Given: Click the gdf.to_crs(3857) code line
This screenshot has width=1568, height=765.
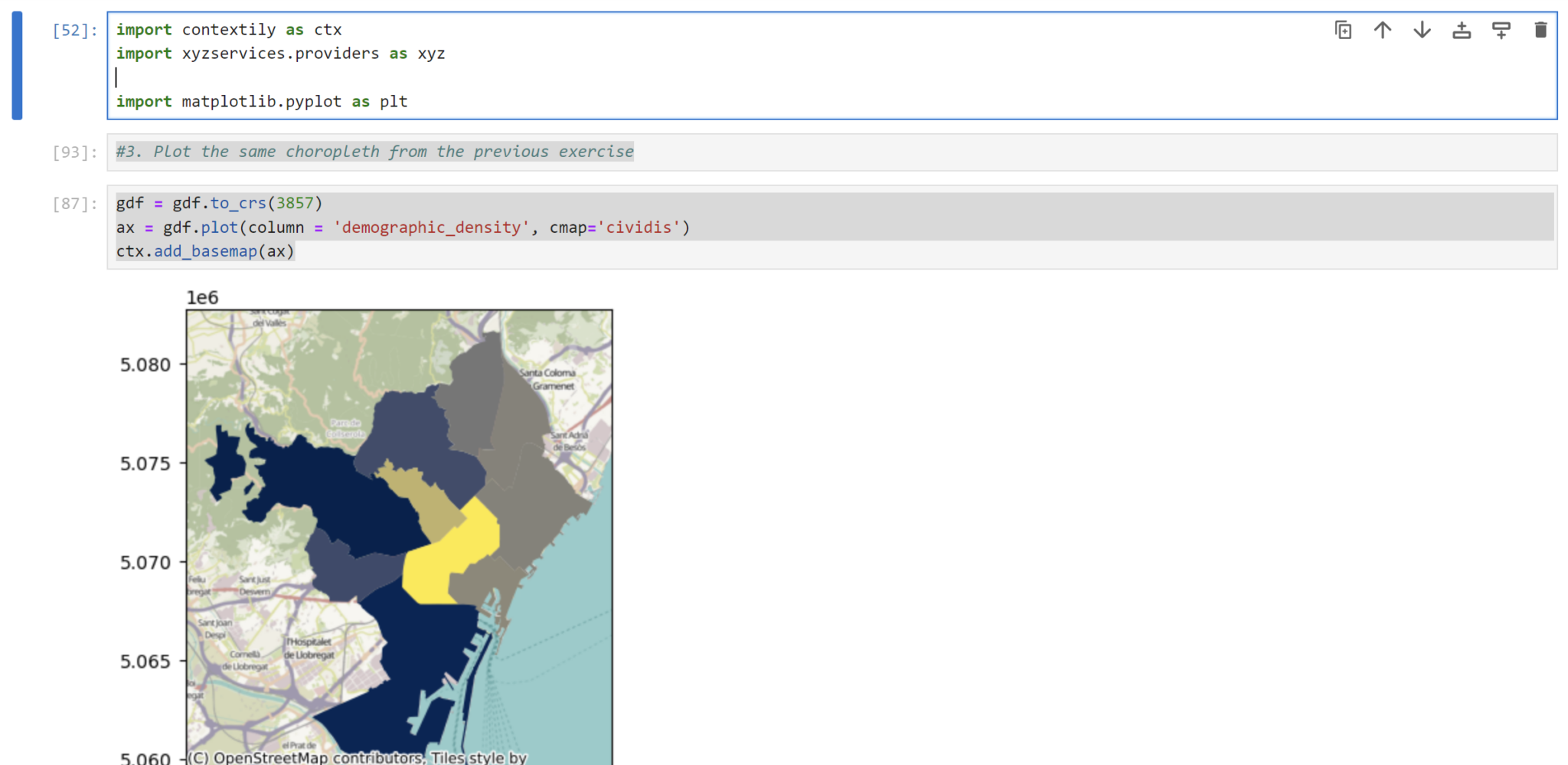Looking at the screenshot, I should tap(218, 203).
